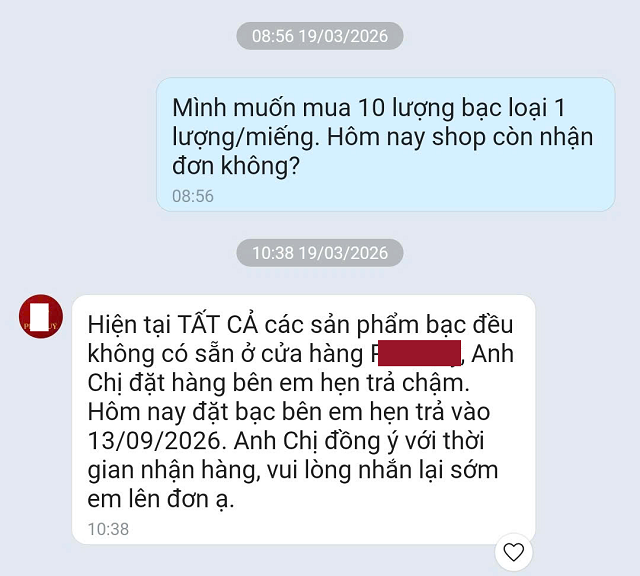Click the words "Hôm nay shop" in the blue bubble
Screen dimensions: 640x576
coord(406,137)
